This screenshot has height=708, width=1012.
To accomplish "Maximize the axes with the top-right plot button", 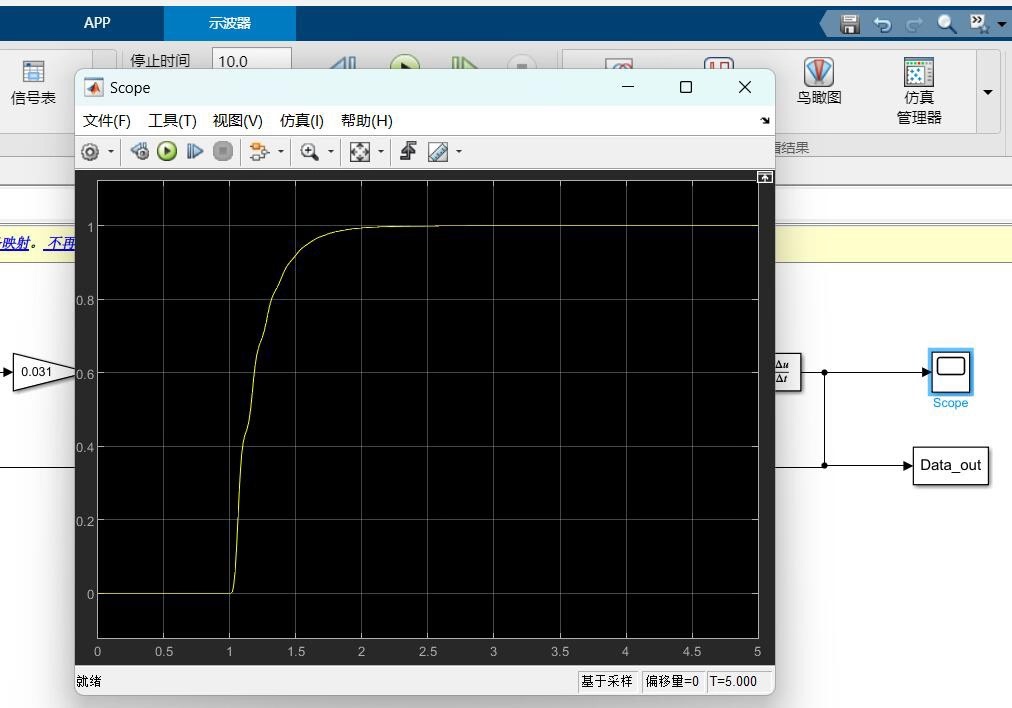I will coord(765,177).
